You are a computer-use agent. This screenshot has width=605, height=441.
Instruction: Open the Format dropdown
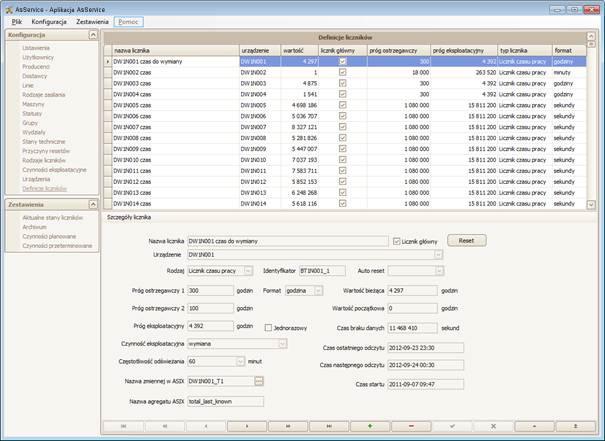click(x=318, y=291)
